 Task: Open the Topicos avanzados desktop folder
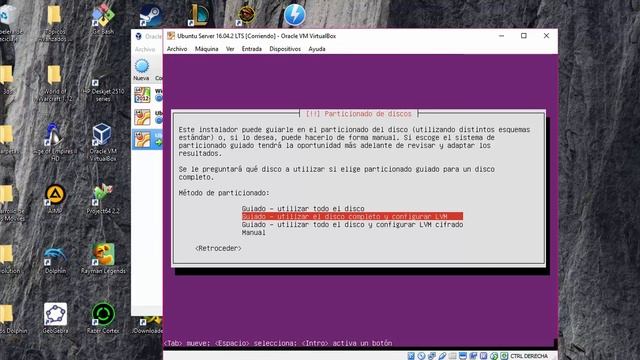55,23
